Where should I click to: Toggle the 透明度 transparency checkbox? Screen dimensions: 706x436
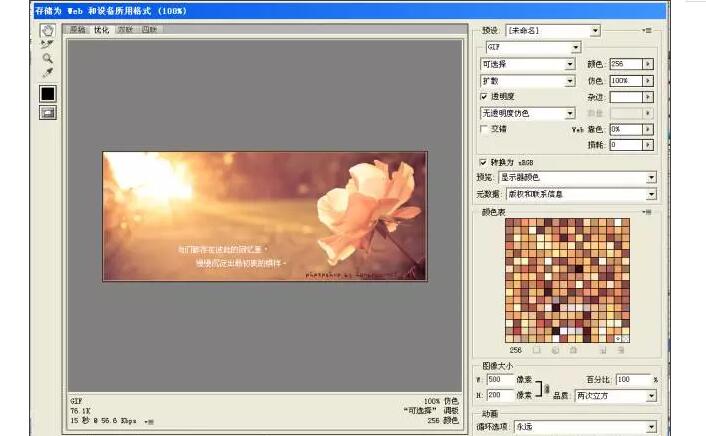(x=485, y=97)
